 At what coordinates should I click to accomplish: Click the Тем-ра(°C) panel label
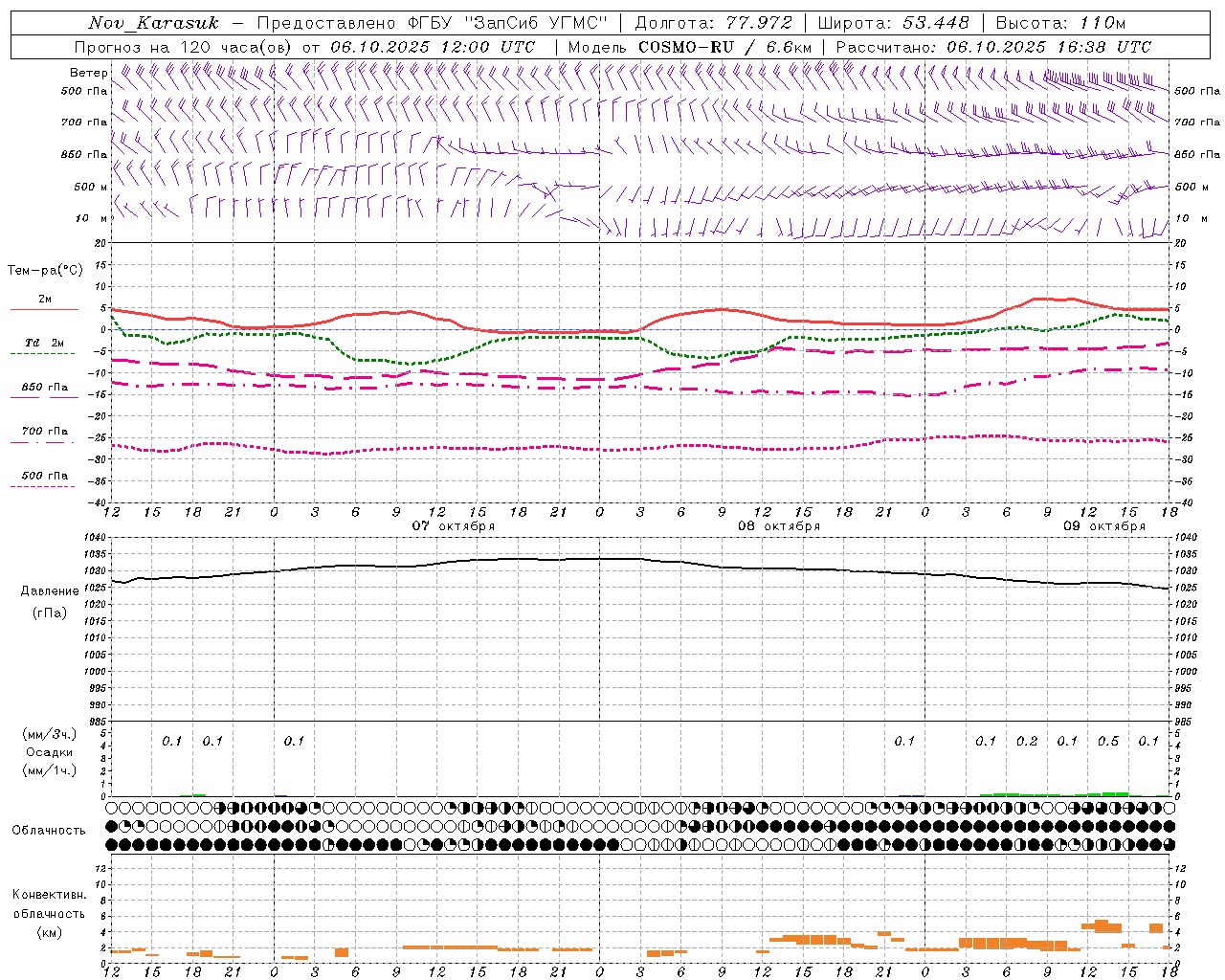(x=45, y=271)
